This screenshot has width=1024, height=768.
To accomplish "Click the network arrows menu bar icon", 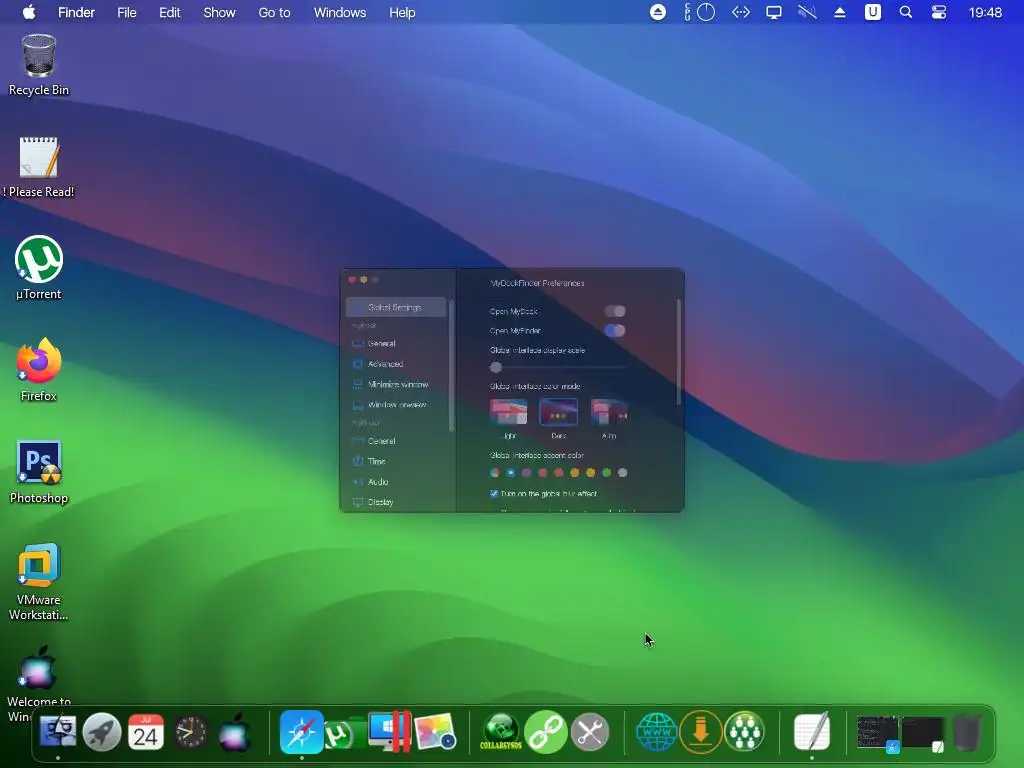I will 741,12.
